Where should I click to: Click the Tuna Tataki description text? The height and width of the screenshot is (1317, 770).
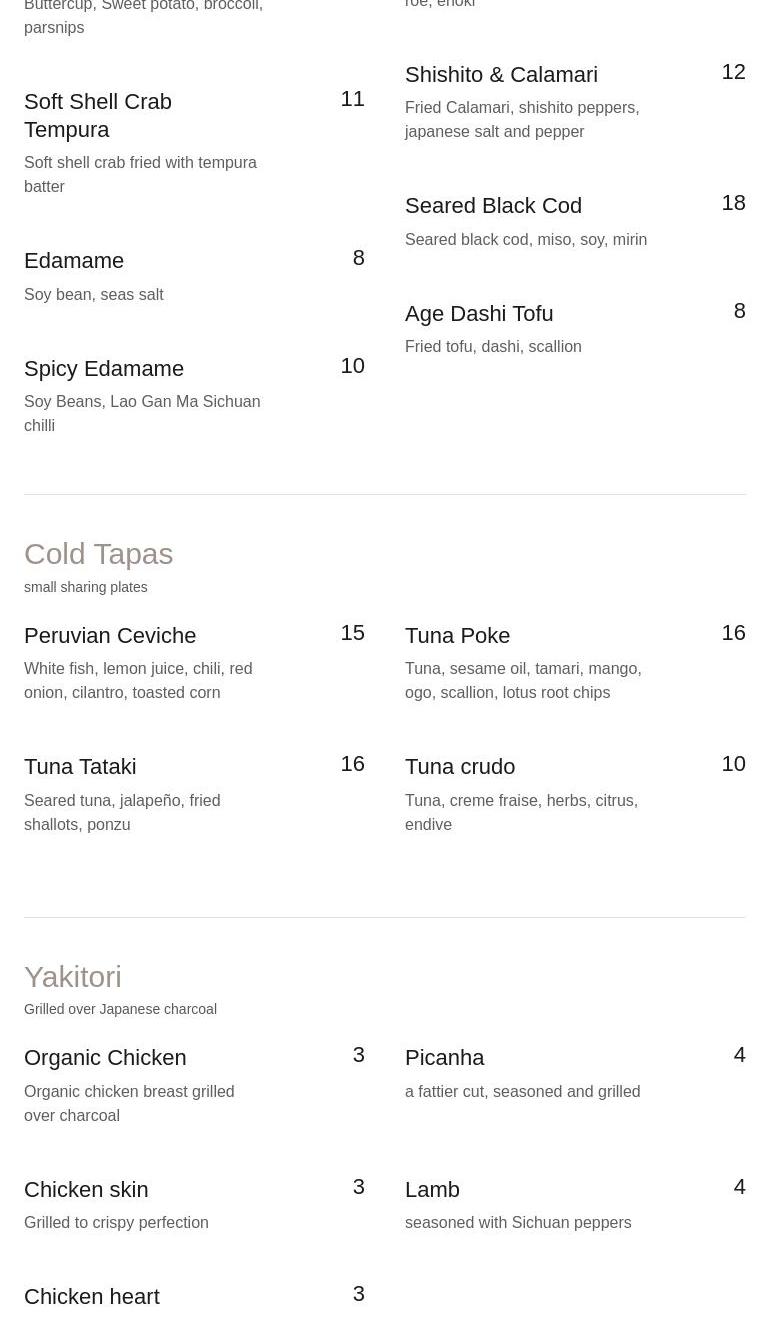(122, 812)
